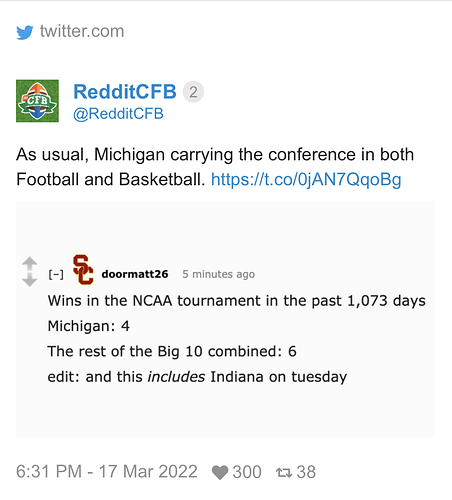The image size is (452, 500).
Task: Upvote the doormatt26 comment
Action: (30, 263)
